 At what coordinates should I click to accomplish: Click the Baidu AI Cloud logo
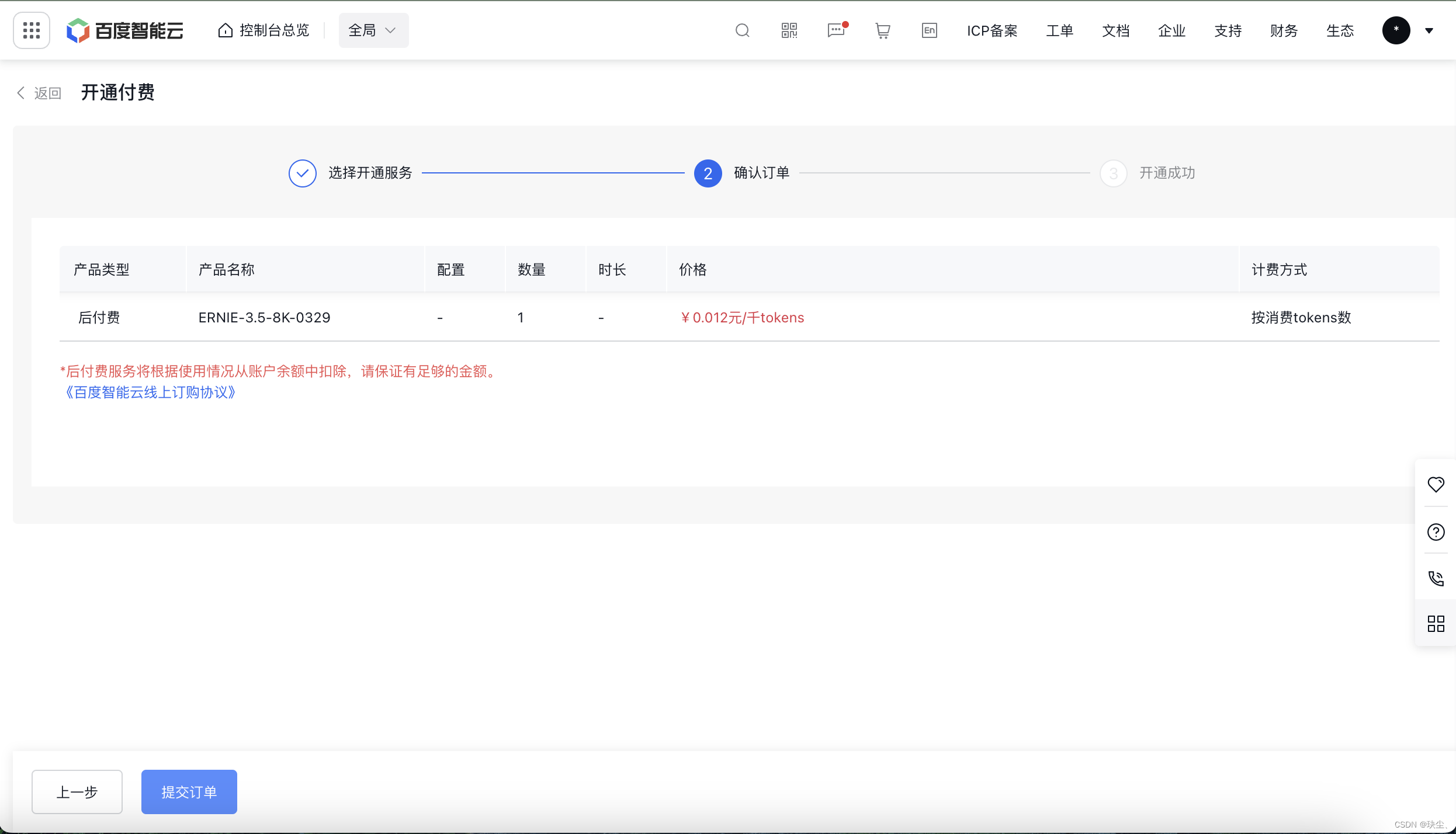click(x=125, y=30)
